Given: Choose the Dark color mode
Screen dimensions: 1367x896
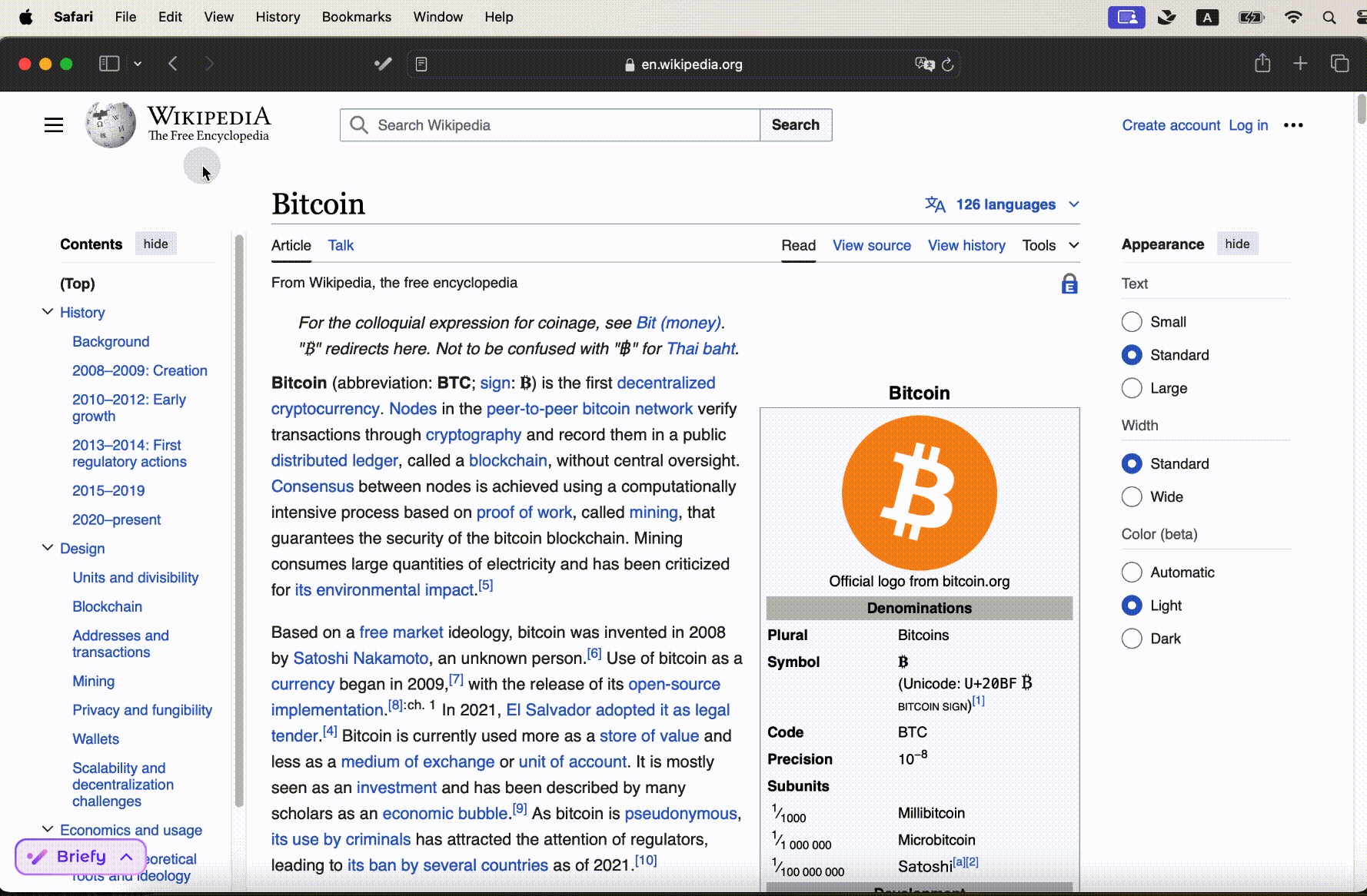Looking at the screenshot, I should (x=1132, y=639).
